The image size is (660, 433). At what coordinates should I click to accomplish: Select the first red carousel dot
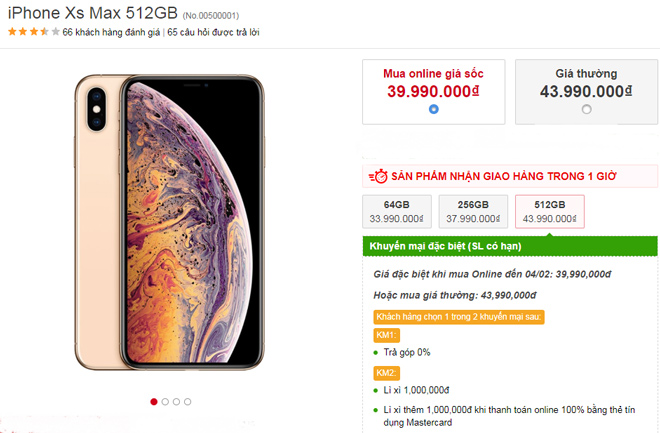tap(154, 402)
